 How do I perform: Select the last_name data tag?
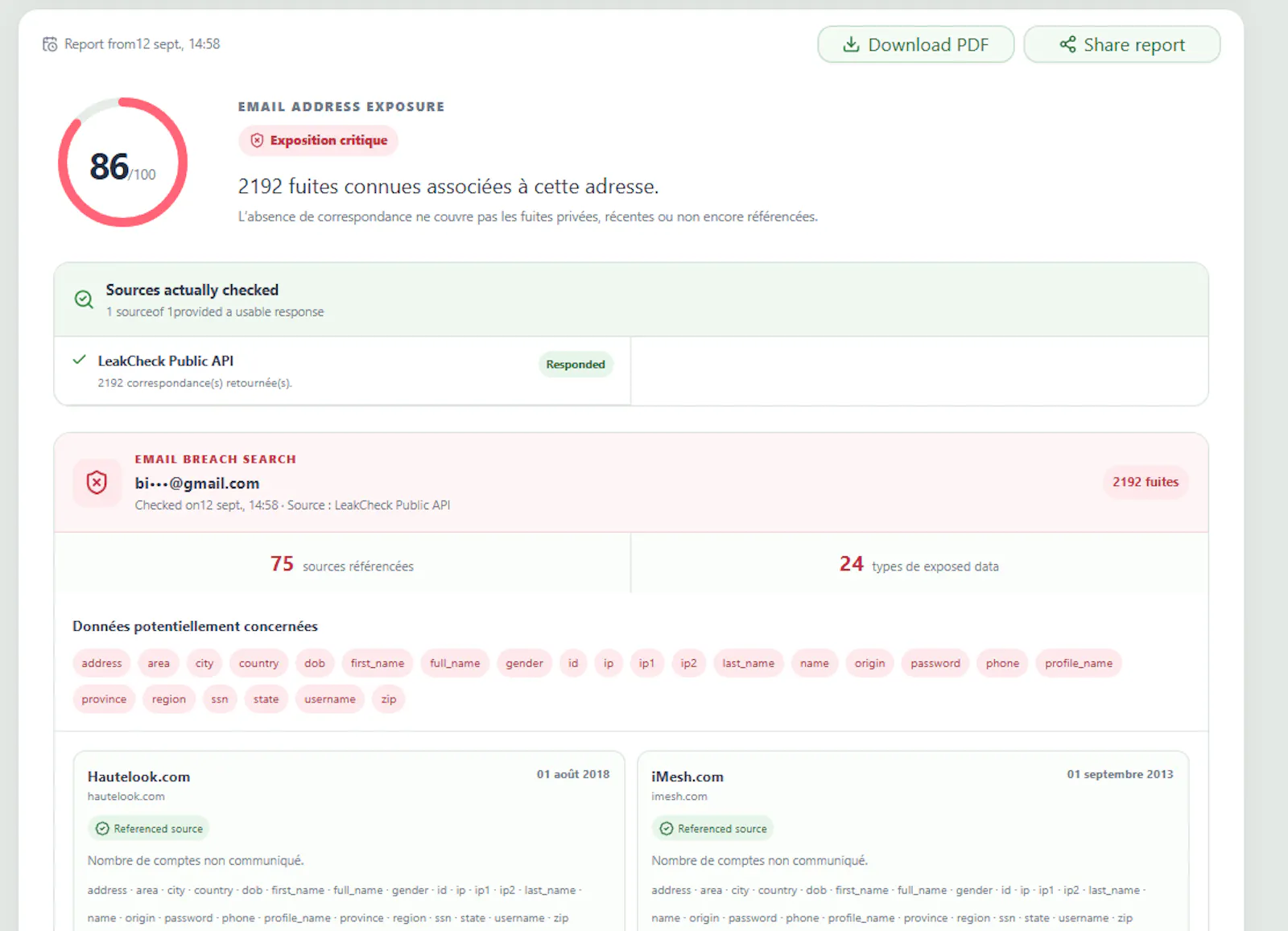[x=748, y=663]
